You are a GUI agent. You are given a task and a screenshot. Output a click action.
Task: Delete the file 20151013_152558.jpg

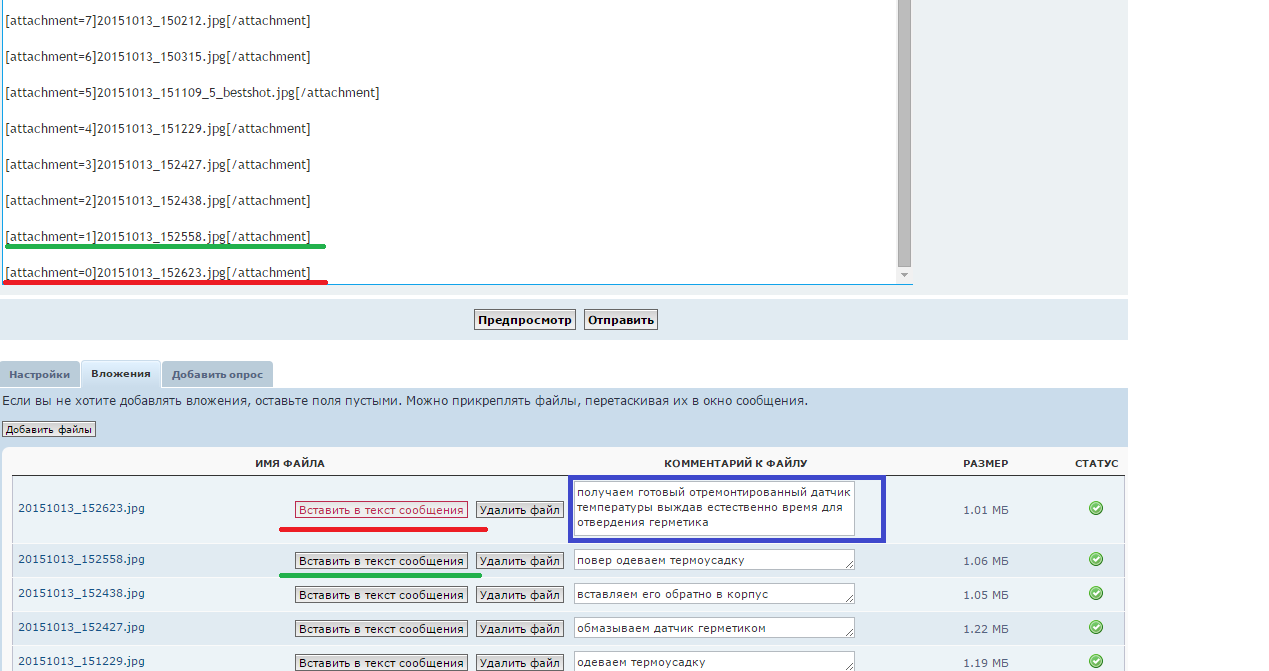pos(520,561)
